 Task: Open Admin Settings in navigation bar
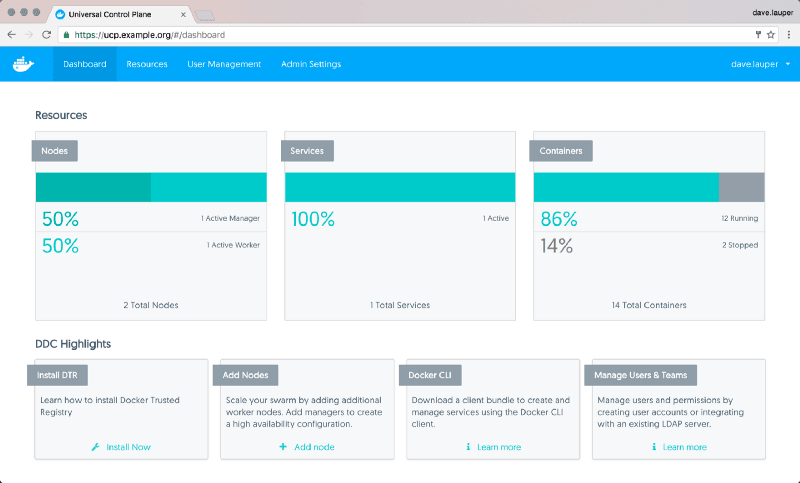(x=311, y=64)
